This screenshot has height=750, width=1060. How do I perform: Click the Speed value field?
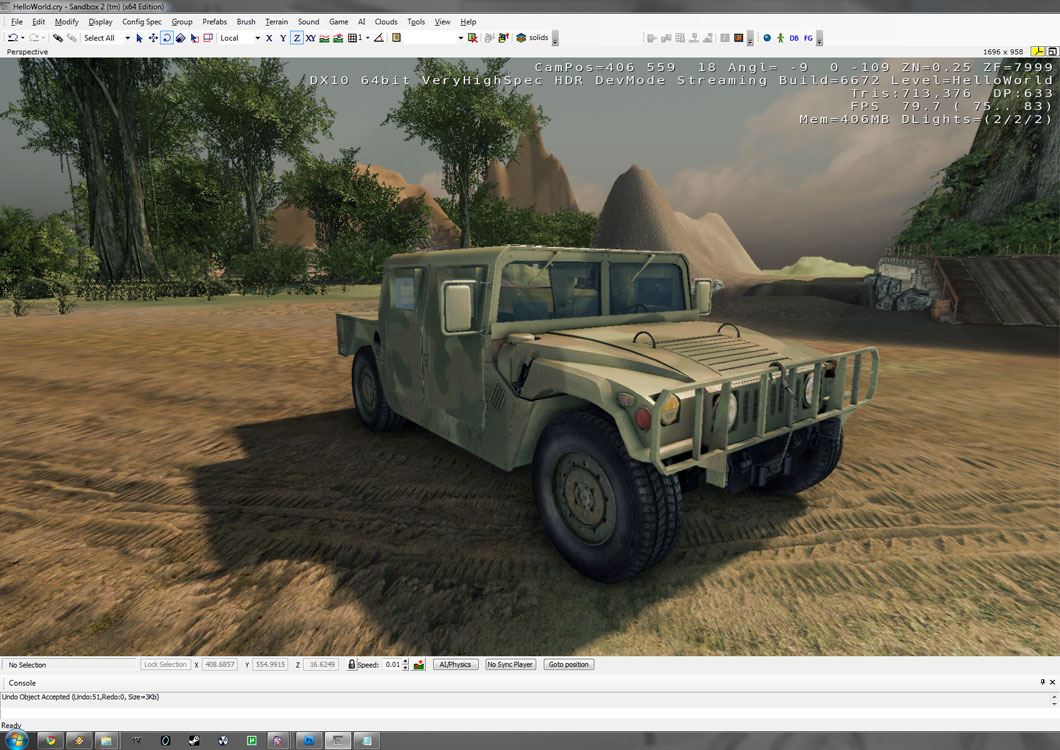[392, 664]
